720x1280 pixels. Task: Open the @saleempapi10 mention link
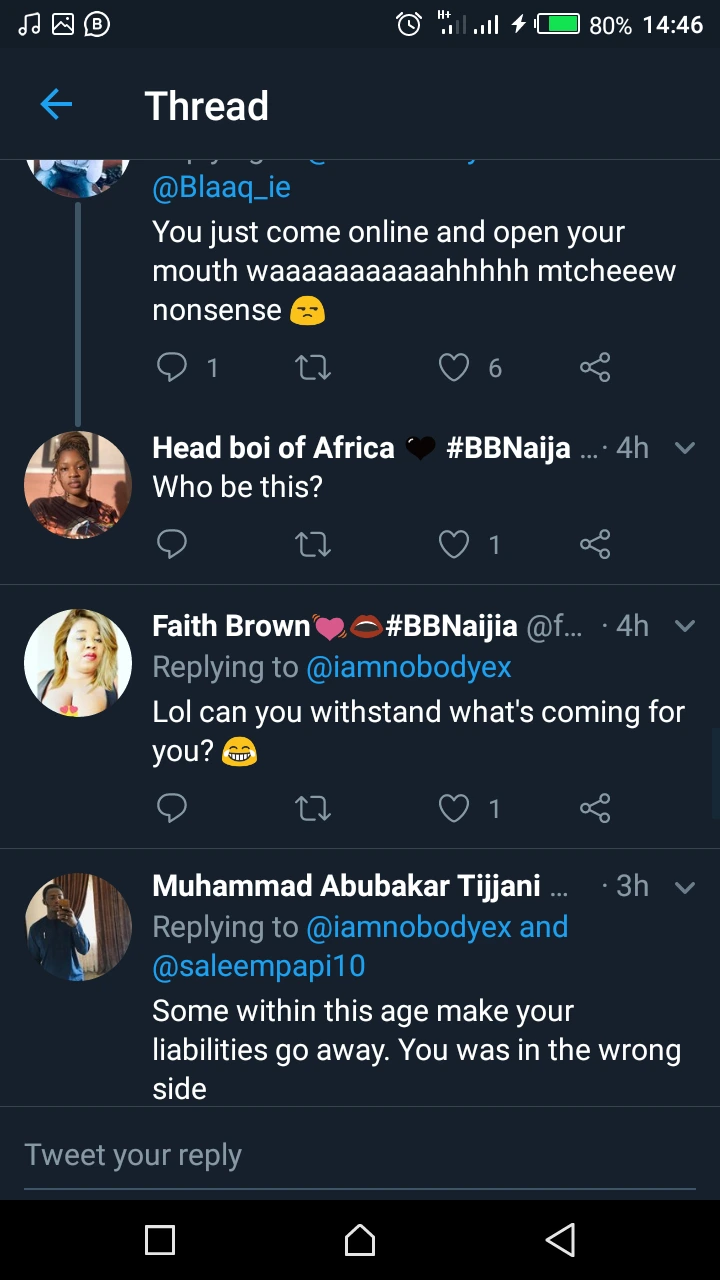click(258, 966)
